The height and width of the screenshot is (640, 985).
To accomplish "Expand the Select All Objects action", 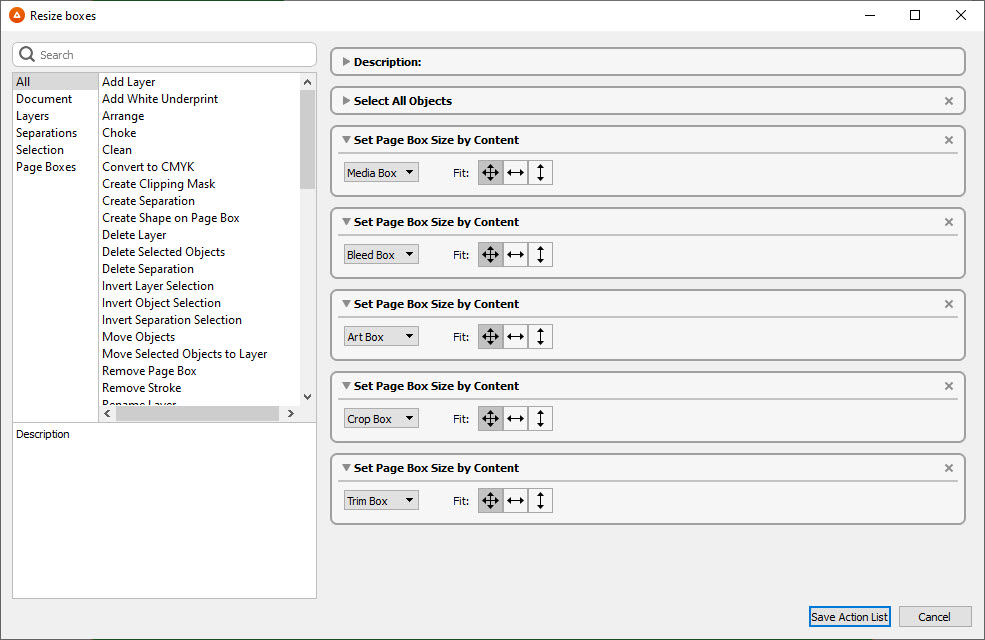I will (346, 101).
